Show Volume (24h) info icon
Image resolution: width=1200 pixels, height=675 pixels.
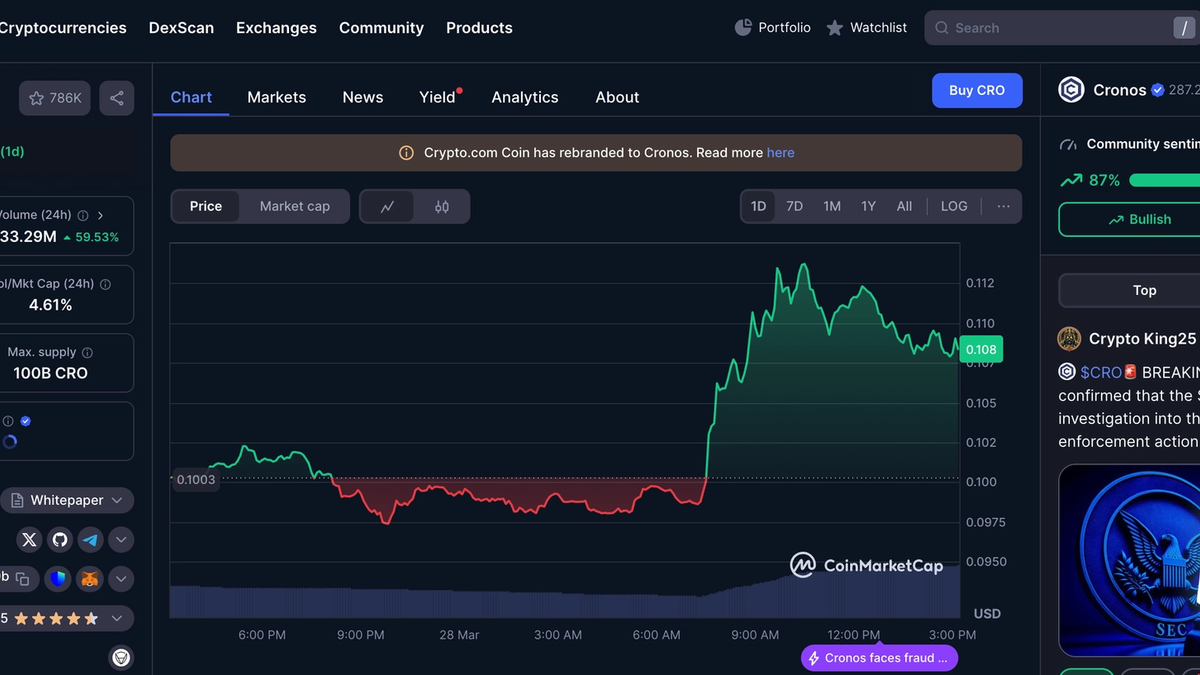[83, 215]
